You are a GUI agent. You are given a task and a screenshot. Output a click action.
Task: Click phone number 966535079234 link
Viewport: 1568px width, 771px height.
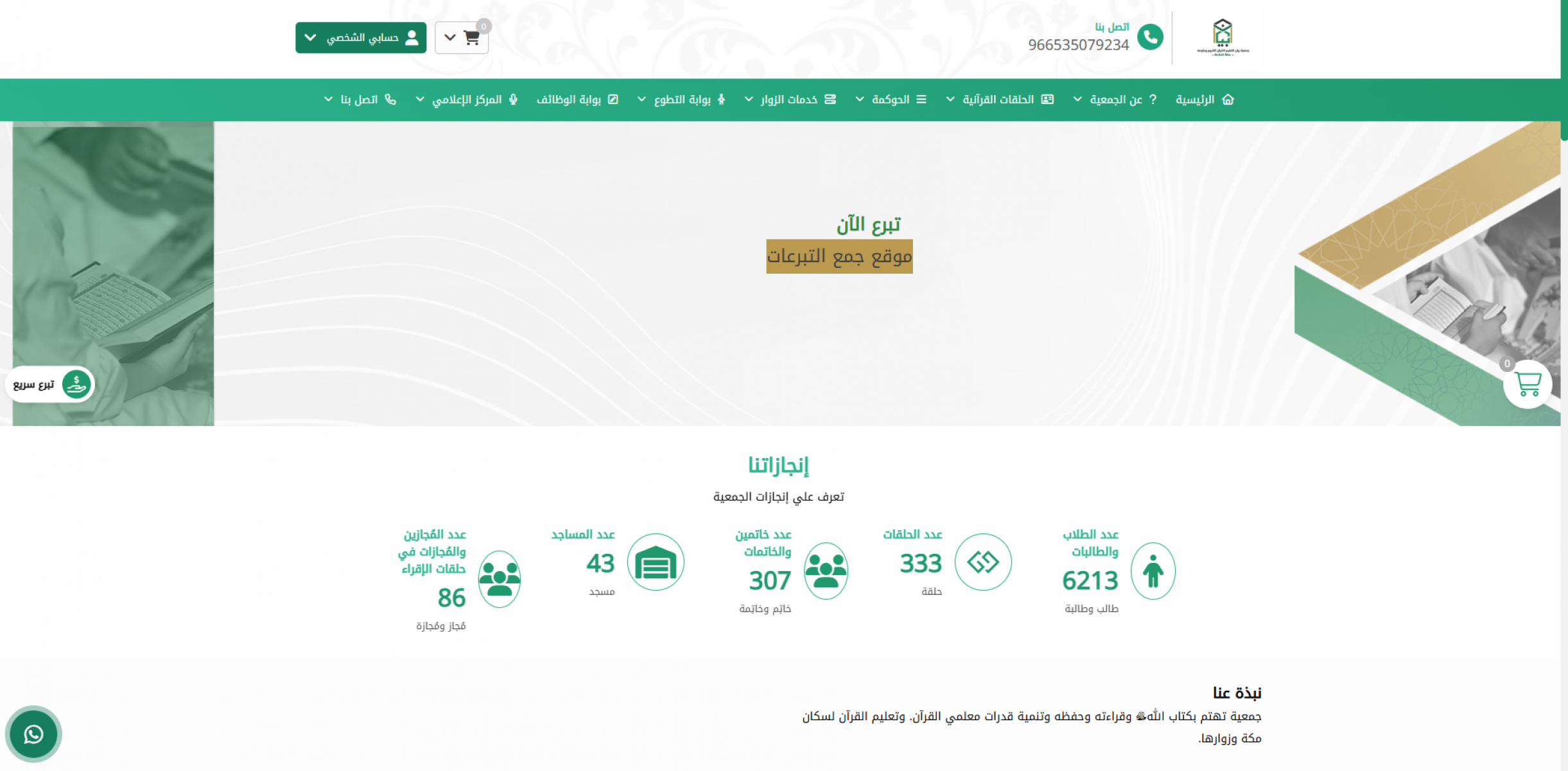coord(1078,45)
